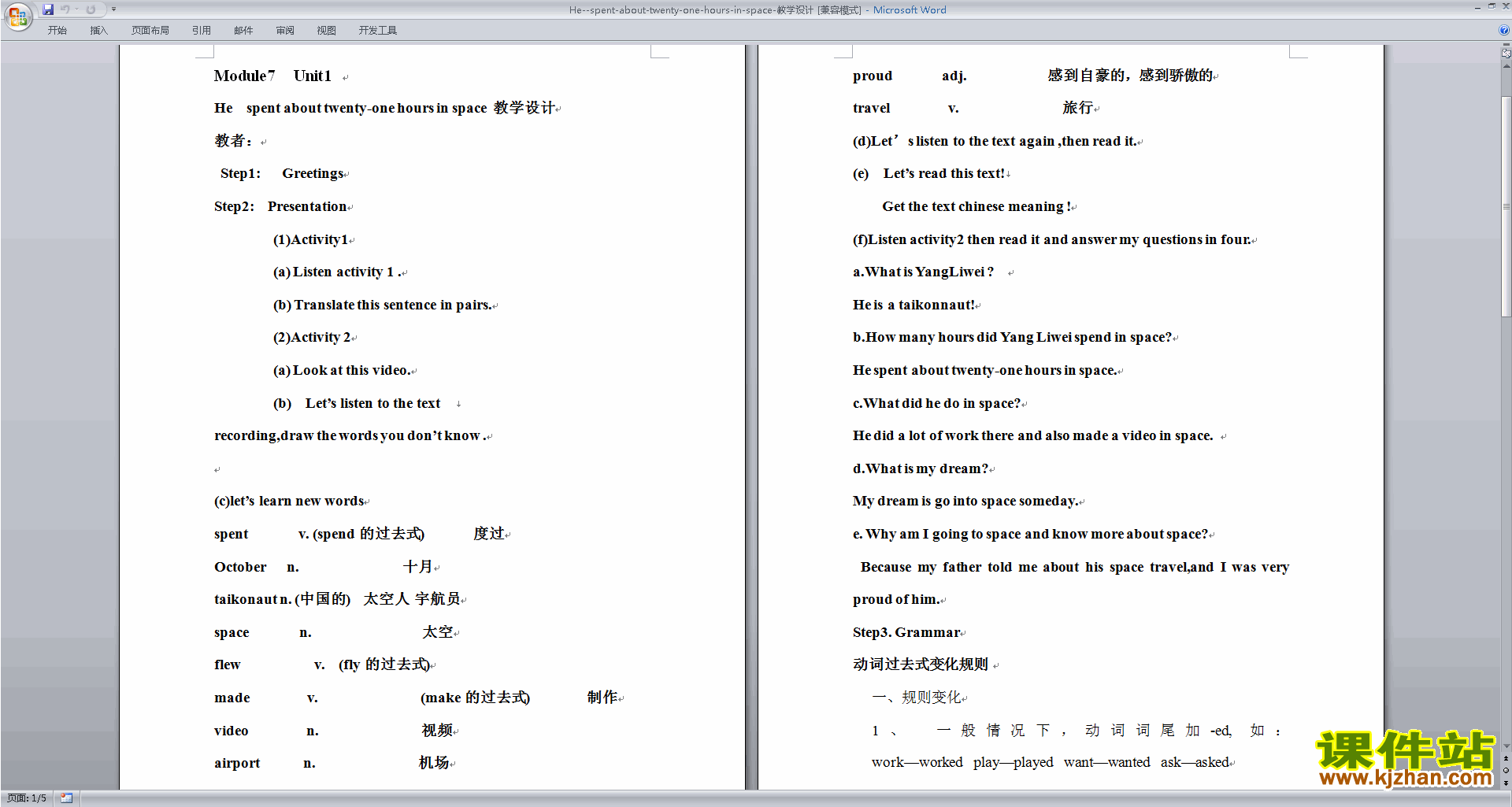
Task: Open the 审阅 ribbon tab
Action: pos(285,31)
